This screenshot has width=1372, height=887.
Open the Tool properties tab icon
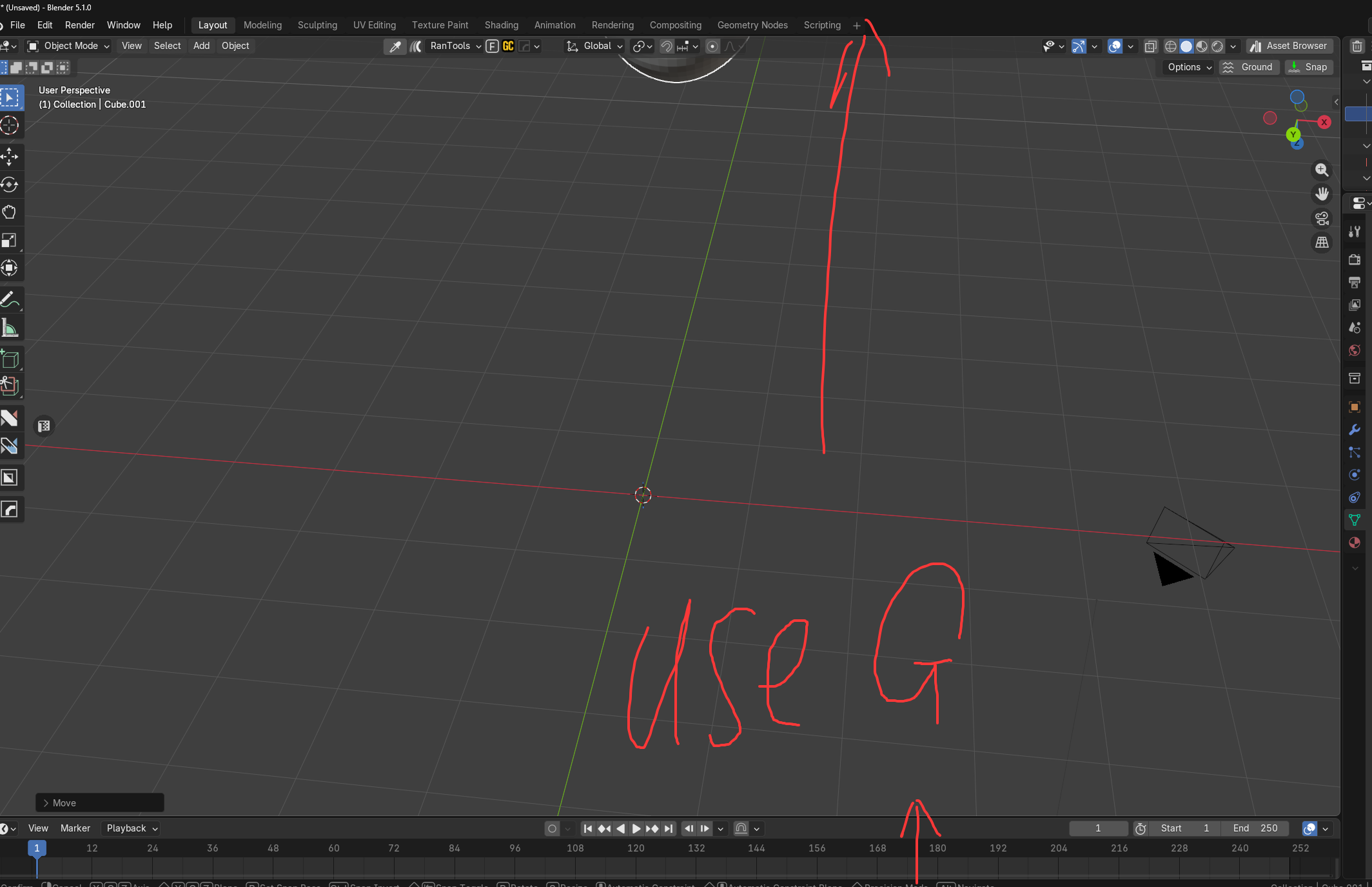tap(1355, 232)
